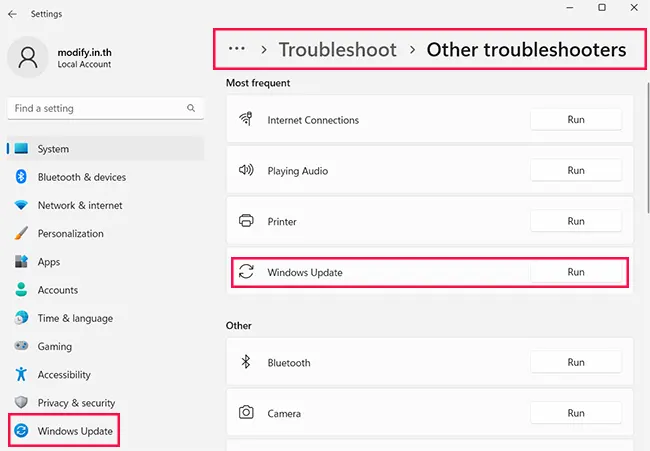This screenshot has height=451, width=650.
Task: Click the Find a setting search box
Action: point(98,108)
